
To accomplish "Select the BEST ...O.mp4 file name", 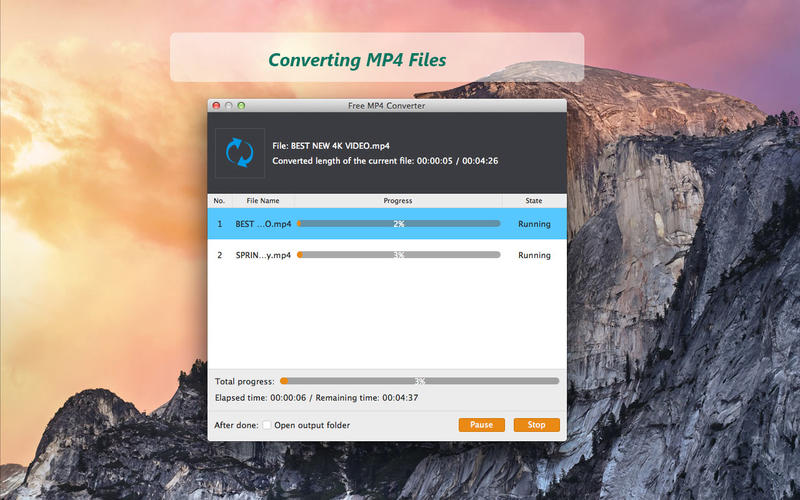I will pos(263,224).
